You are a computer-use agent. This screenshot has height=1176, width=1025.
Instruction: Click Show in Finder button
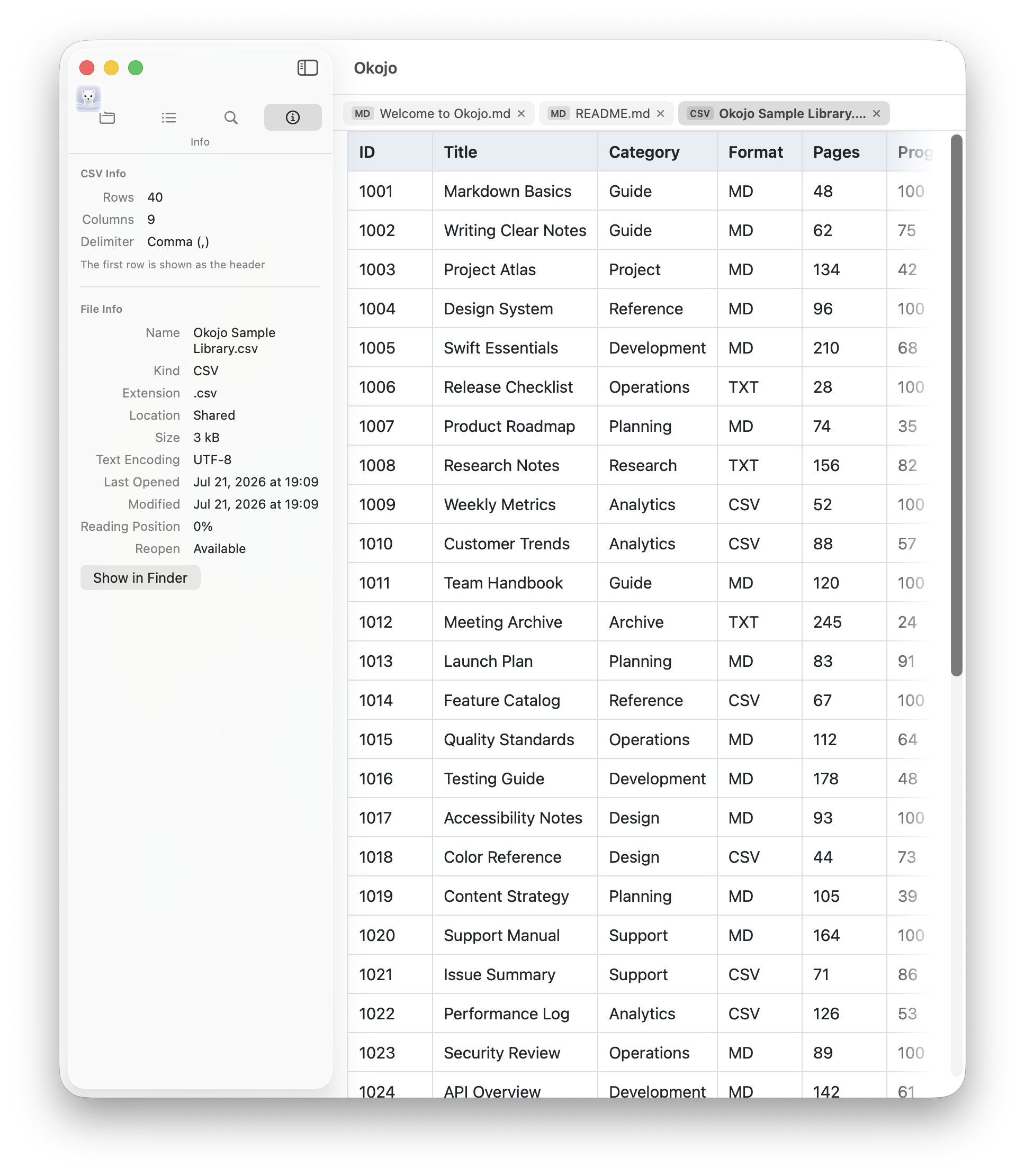pos(140,578)
